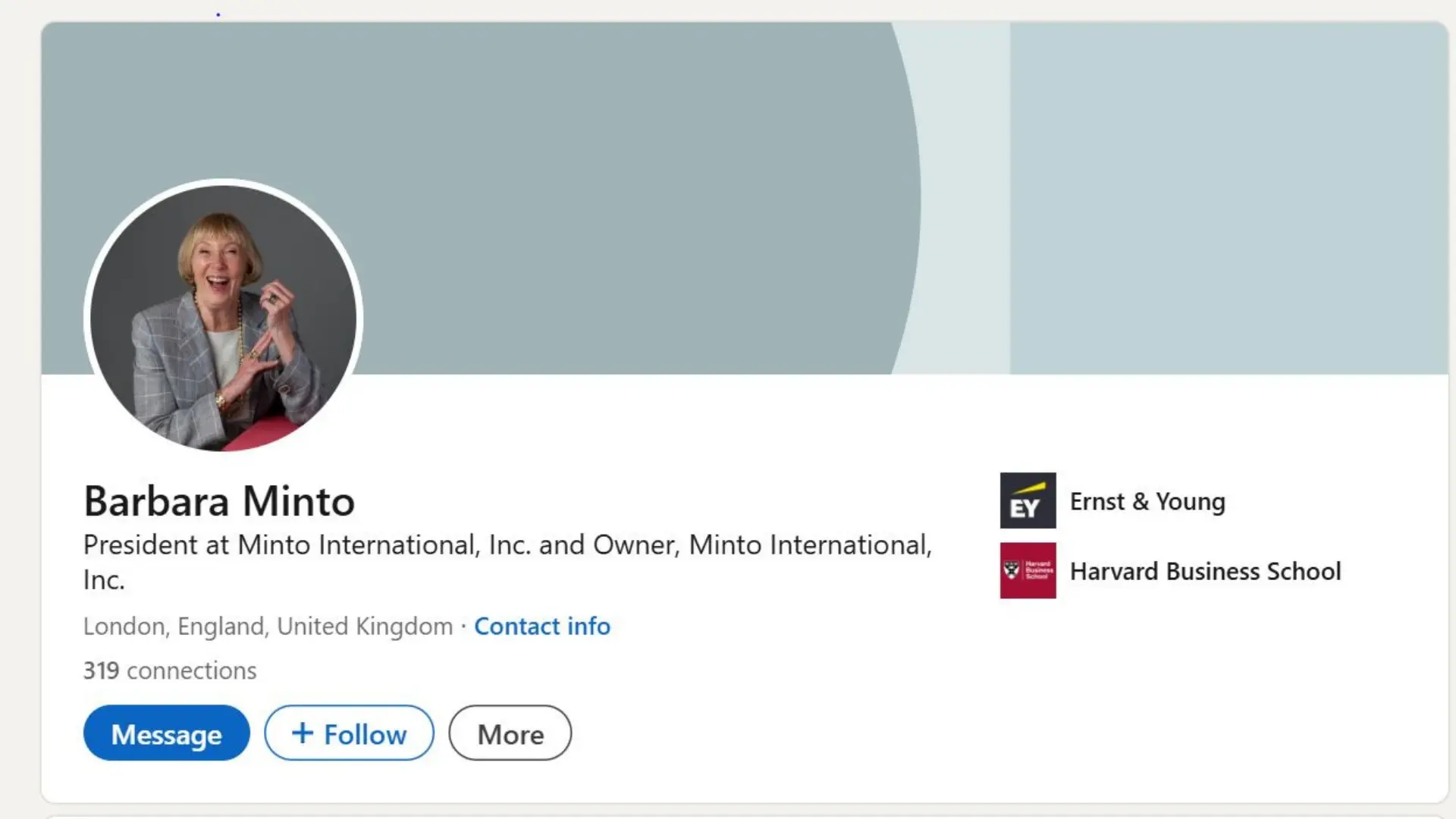Send a message using the Message button

[166, 733]
